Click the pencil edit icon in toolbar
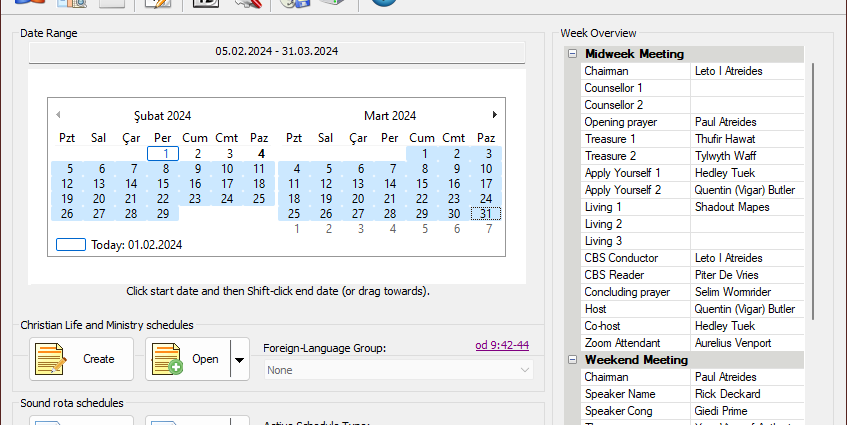847x425 pixels. pyautogui.click(x=156, y=4)
